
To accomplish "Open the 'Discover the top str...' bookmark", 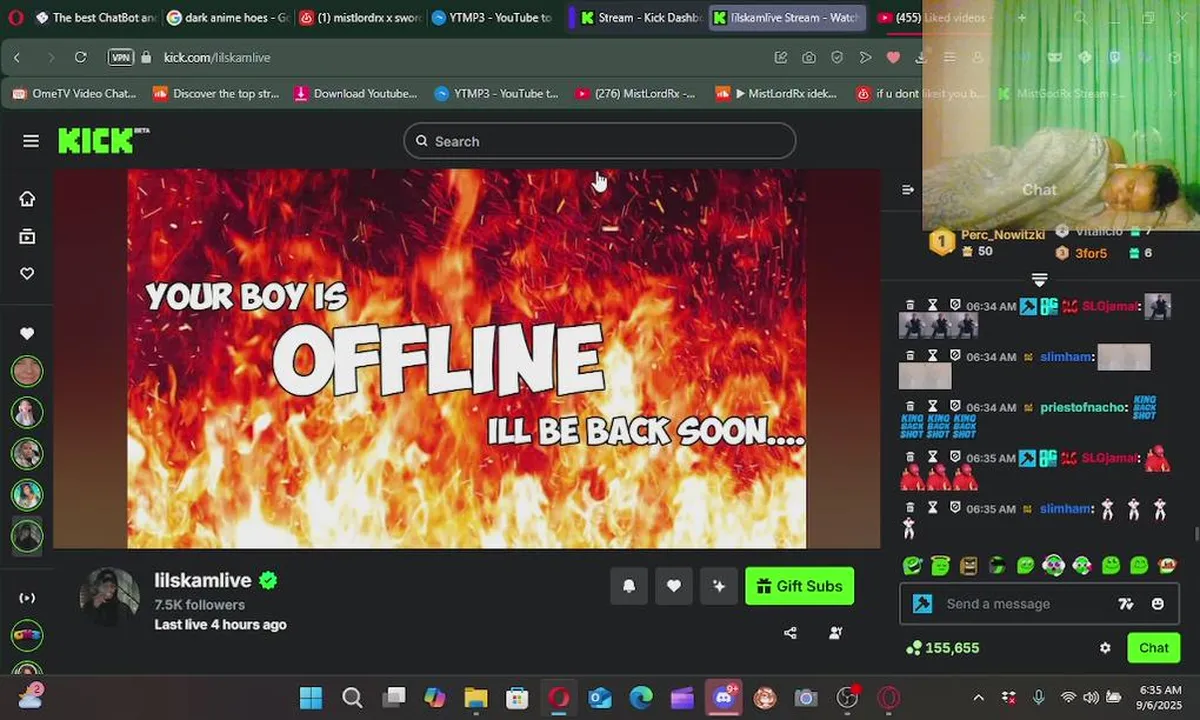I will [x=216, y=93].
